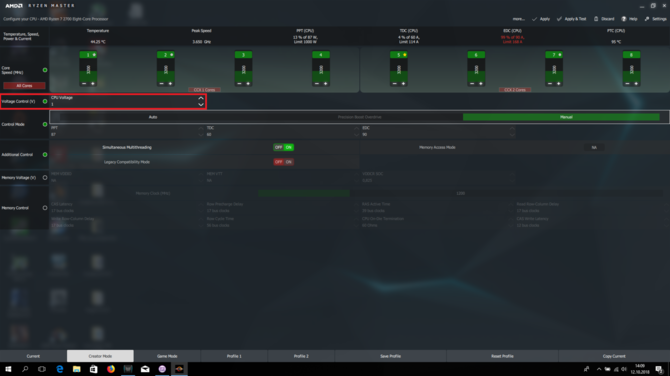Viewport: 670px width, 376px height.
Task: Click the Reset Profile button
Action: coord(502,356)
